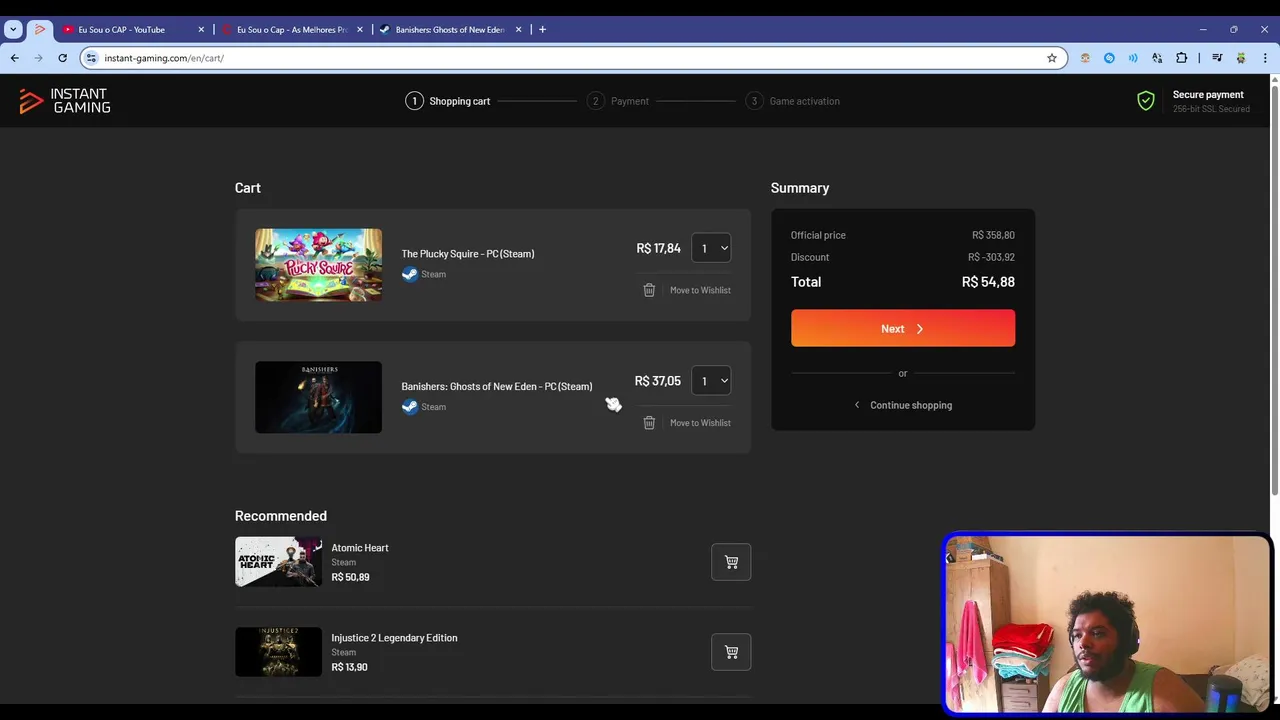Go back with browser back arrow
This screenshot has width=1280, height=720.
(x=14, y=58)
